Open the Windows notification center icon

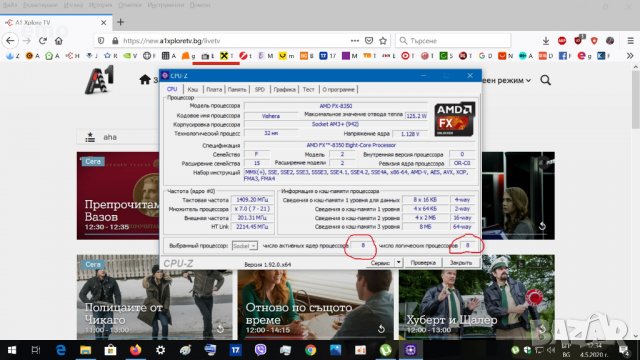624,350
